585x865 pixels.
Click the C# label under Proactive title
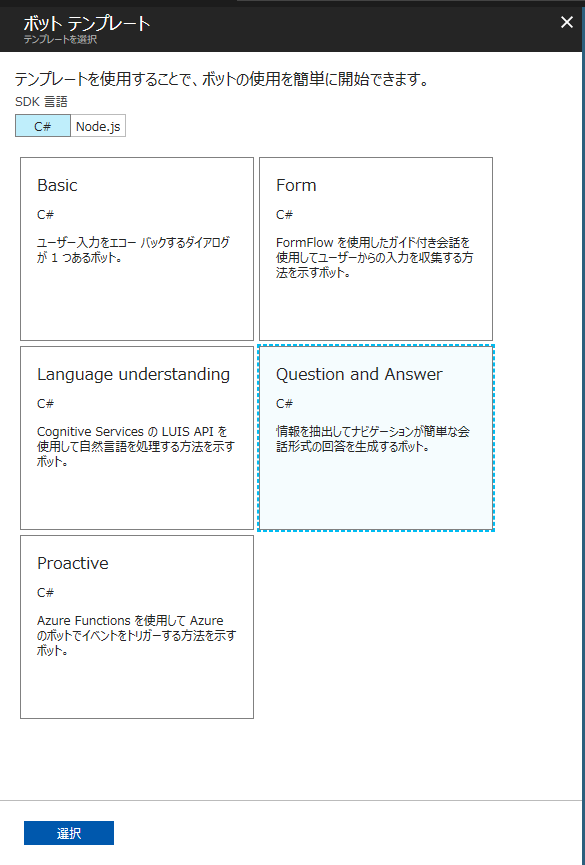(45, 592)
